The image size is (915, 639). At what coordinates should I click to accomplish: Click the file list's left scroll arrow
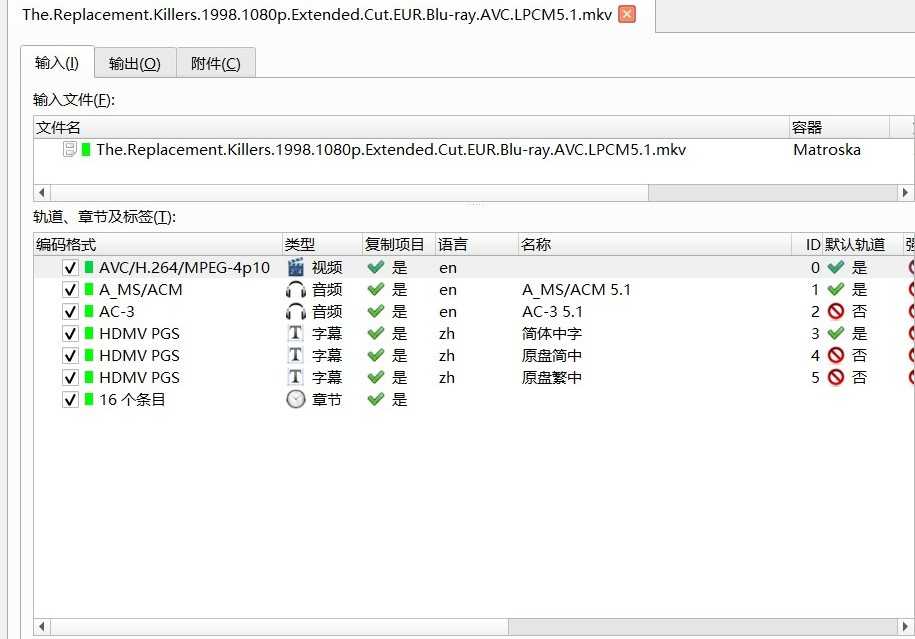pos(41,193)
